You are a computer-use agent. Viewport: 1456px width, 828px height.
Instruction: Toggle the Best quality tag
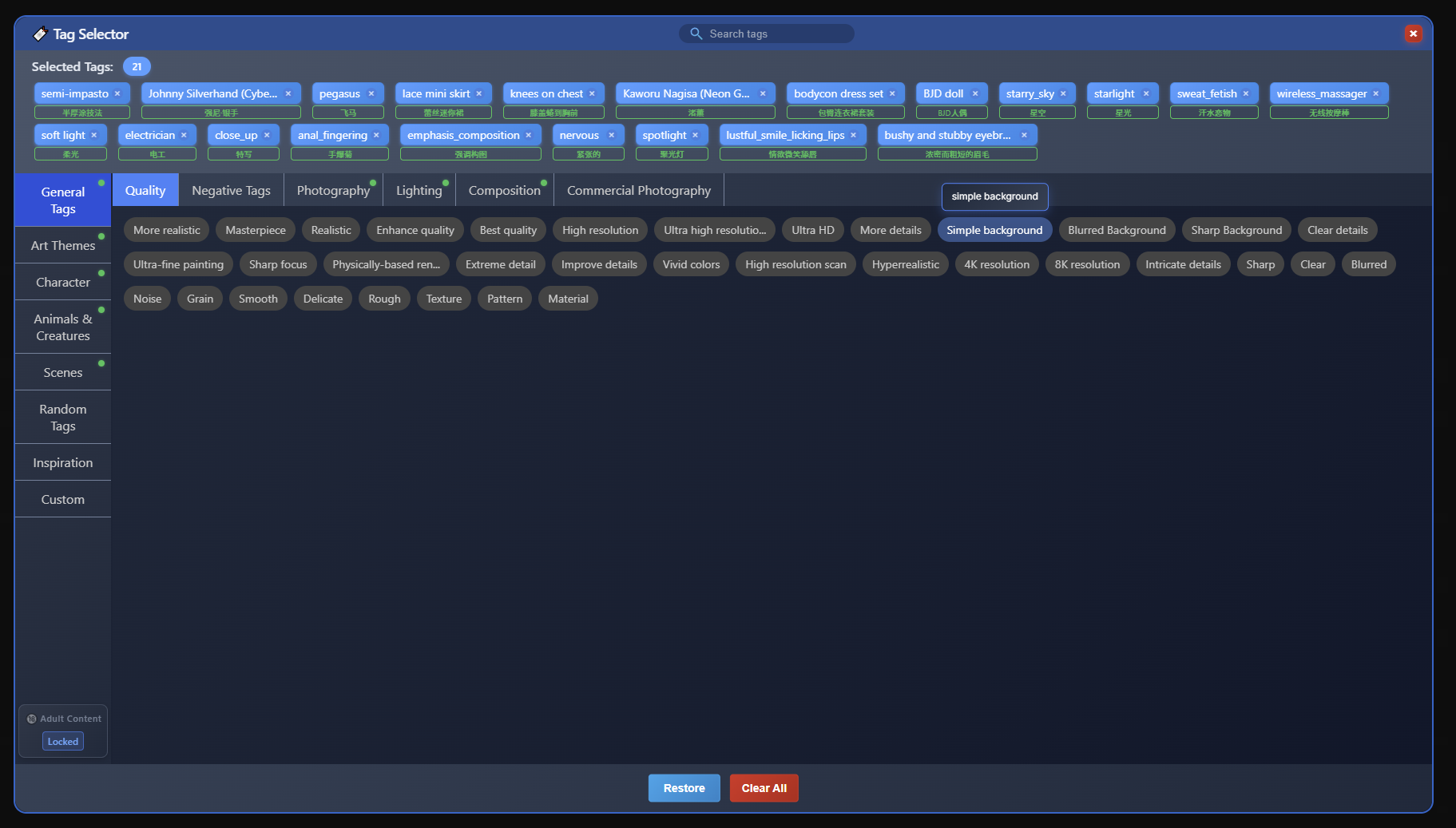(x=508, y=230)
